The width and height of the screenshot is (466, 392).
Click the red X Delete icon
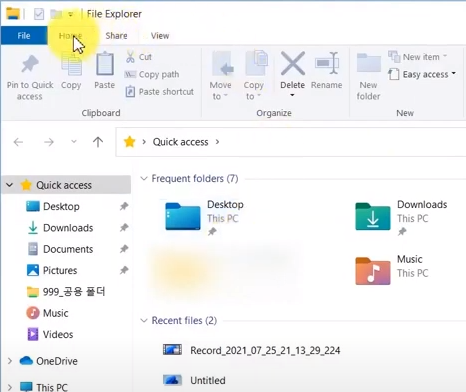(293, 63)
